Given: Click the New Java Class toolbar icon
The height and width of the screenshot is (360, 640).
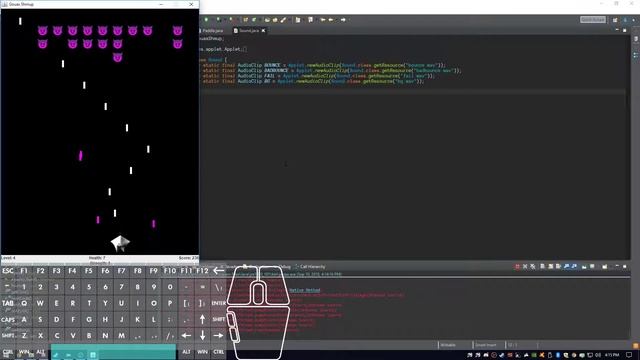Looking at the screenshot, I should pyautogui.click(x=254, y=20).
